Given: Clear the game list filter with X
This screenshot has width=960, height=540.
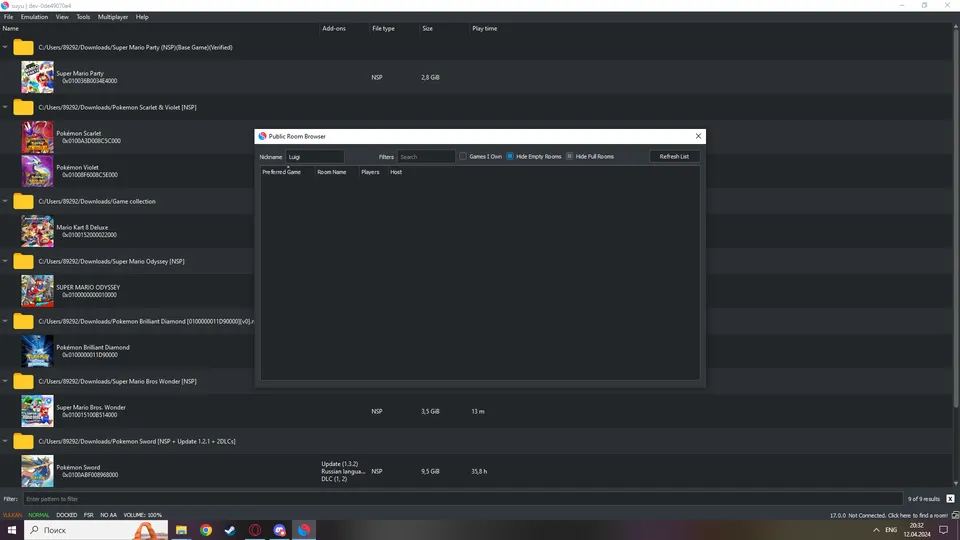Looking at the screenshot, I should click(x=950, y=499).
